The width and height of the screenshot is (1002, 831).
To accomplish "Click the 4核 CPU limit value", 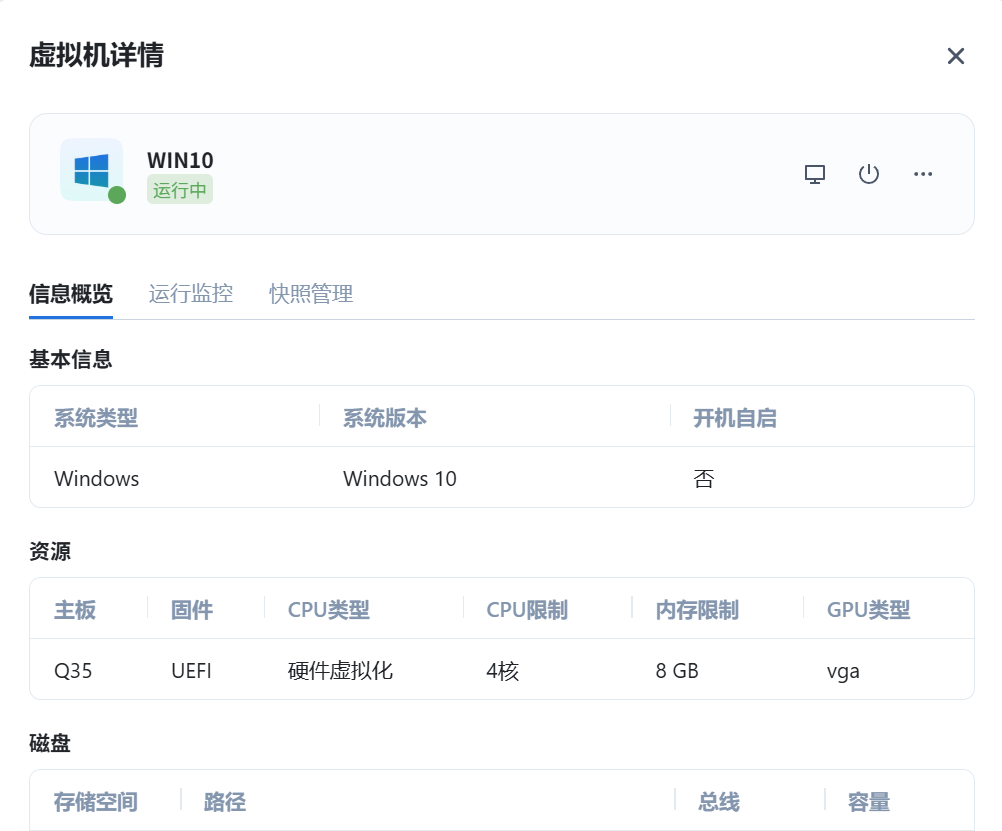I will (503, 671).
